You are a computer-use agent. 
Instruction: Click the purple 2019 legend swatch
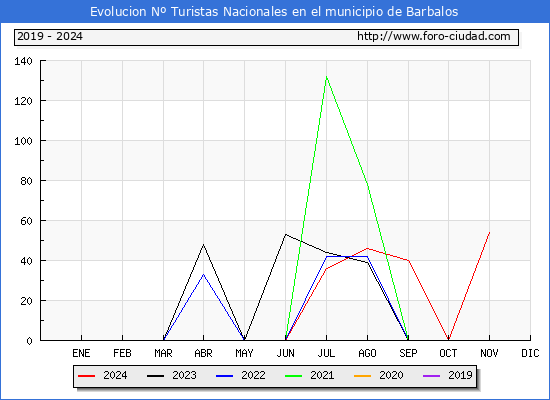click(x=431, y=376)
